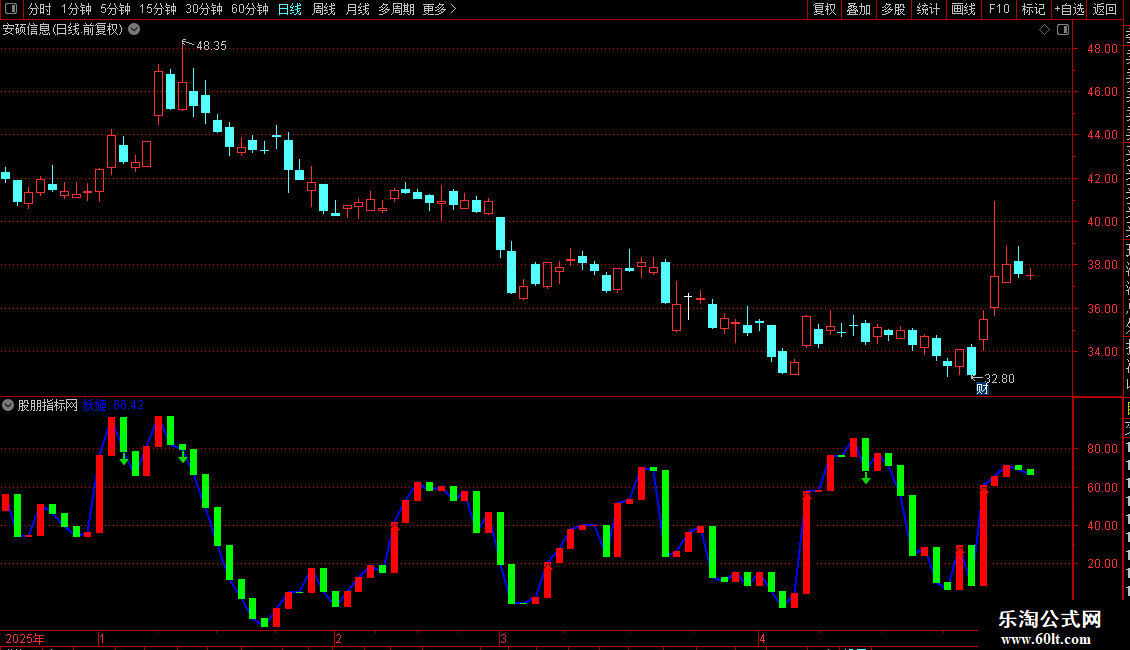1130x650 pixels.
Task: Select the 5分钟 period
Action: (x=115, y=9)
